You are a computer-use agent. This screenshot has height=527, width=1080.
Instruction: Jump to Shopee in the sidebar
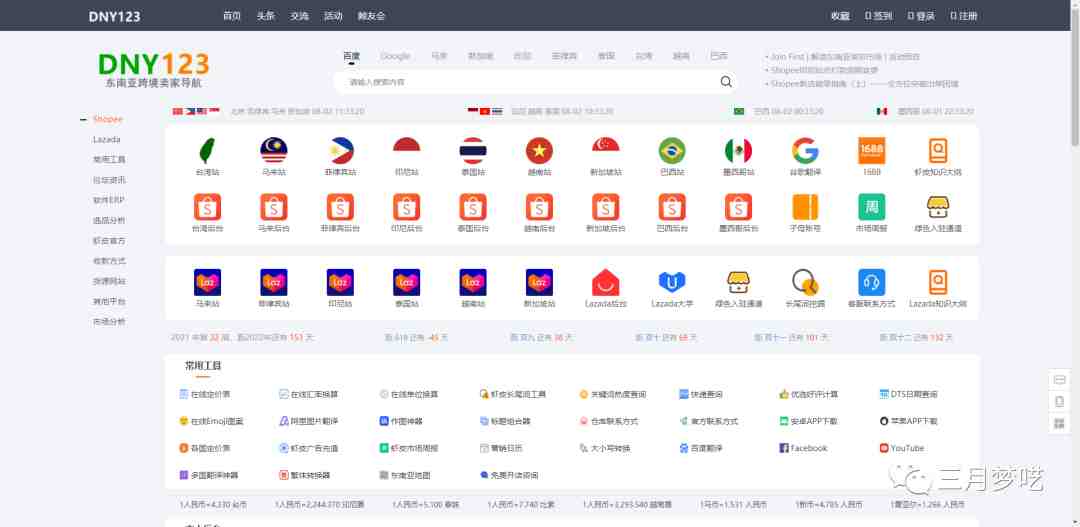107,119
